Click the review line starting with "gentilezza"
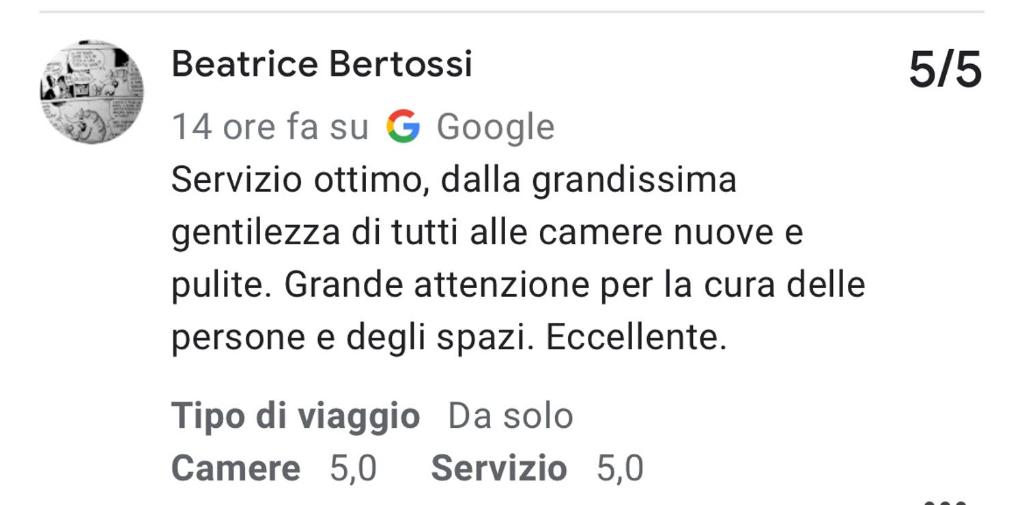This screenshot has width=1024, height=505. 487,233
